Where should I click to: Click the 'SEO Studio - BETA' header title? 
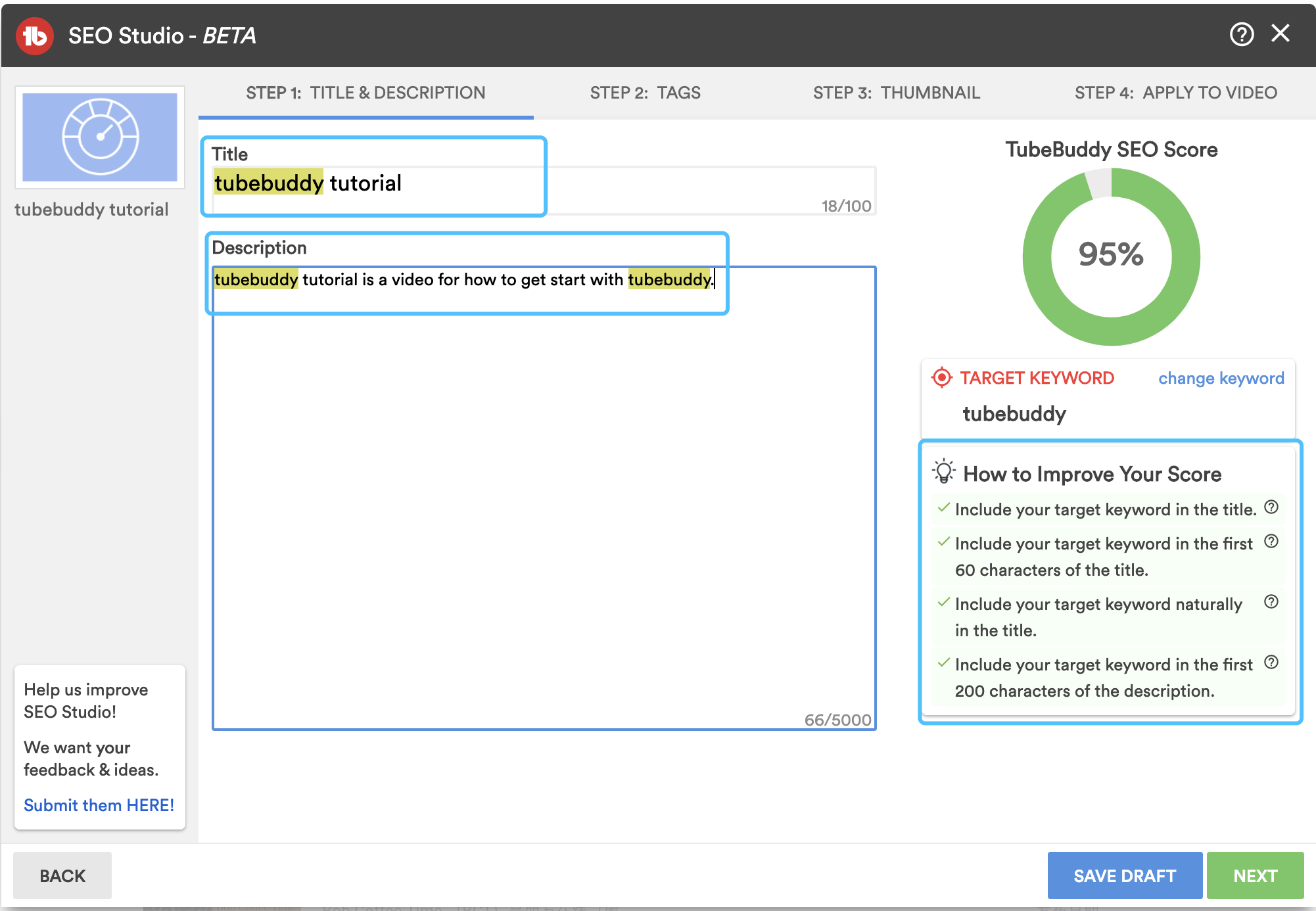coord(162,35)
